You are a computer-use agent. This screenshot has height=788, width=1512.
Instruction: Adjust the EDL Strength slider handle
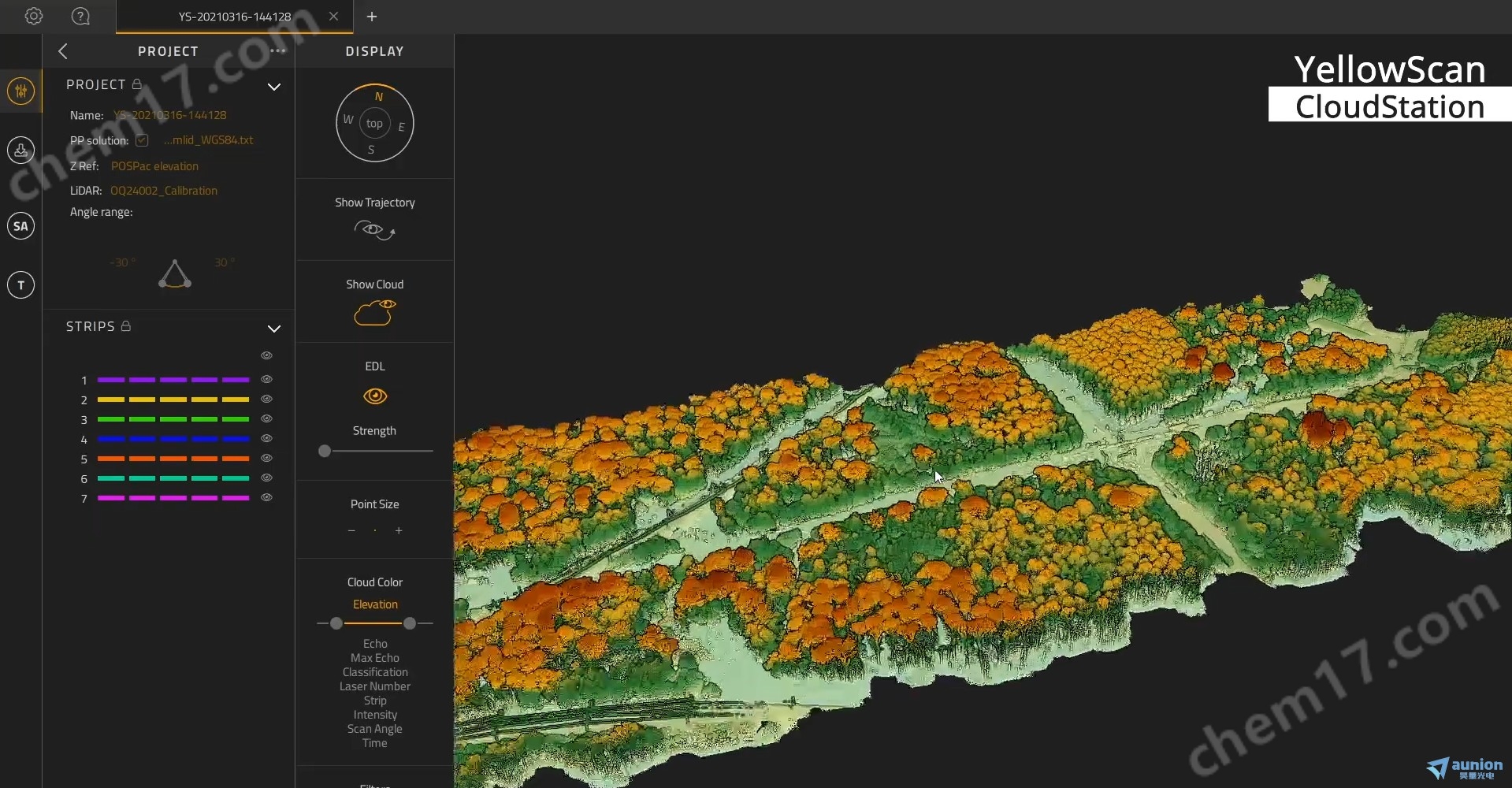(x=325, y=452)
